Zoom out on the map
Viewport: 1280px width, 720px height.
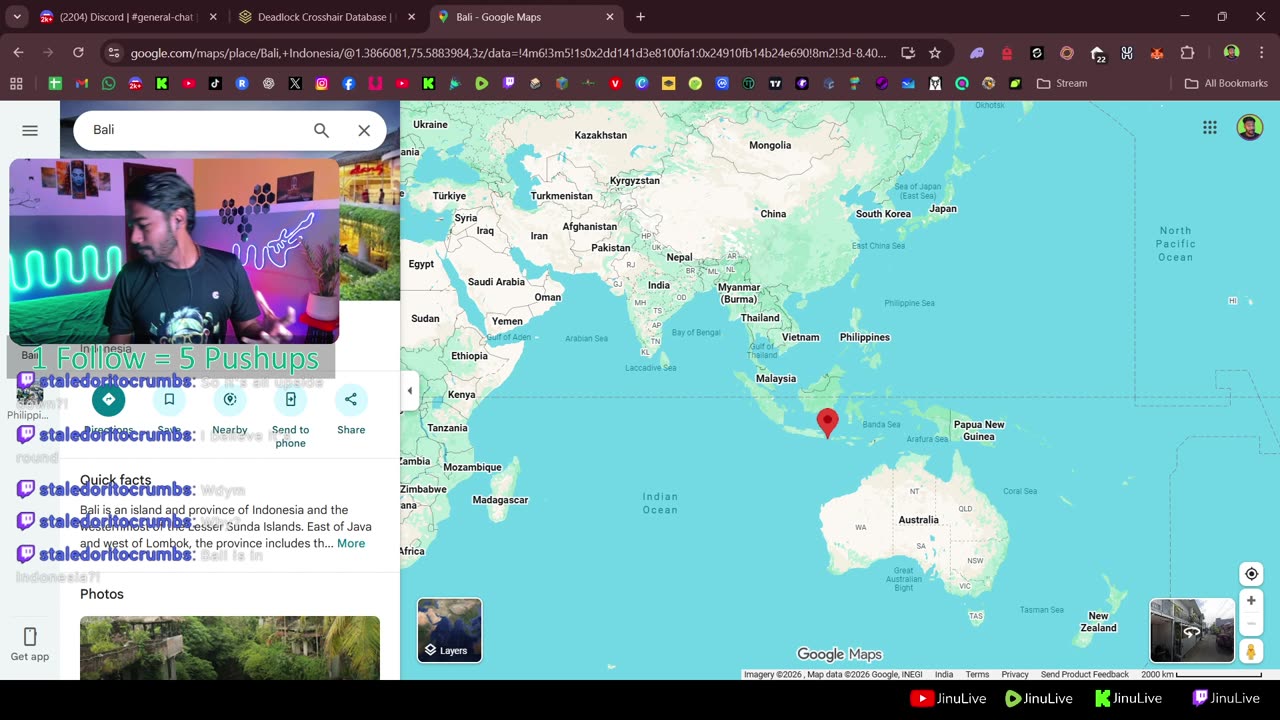[1251, 623]
